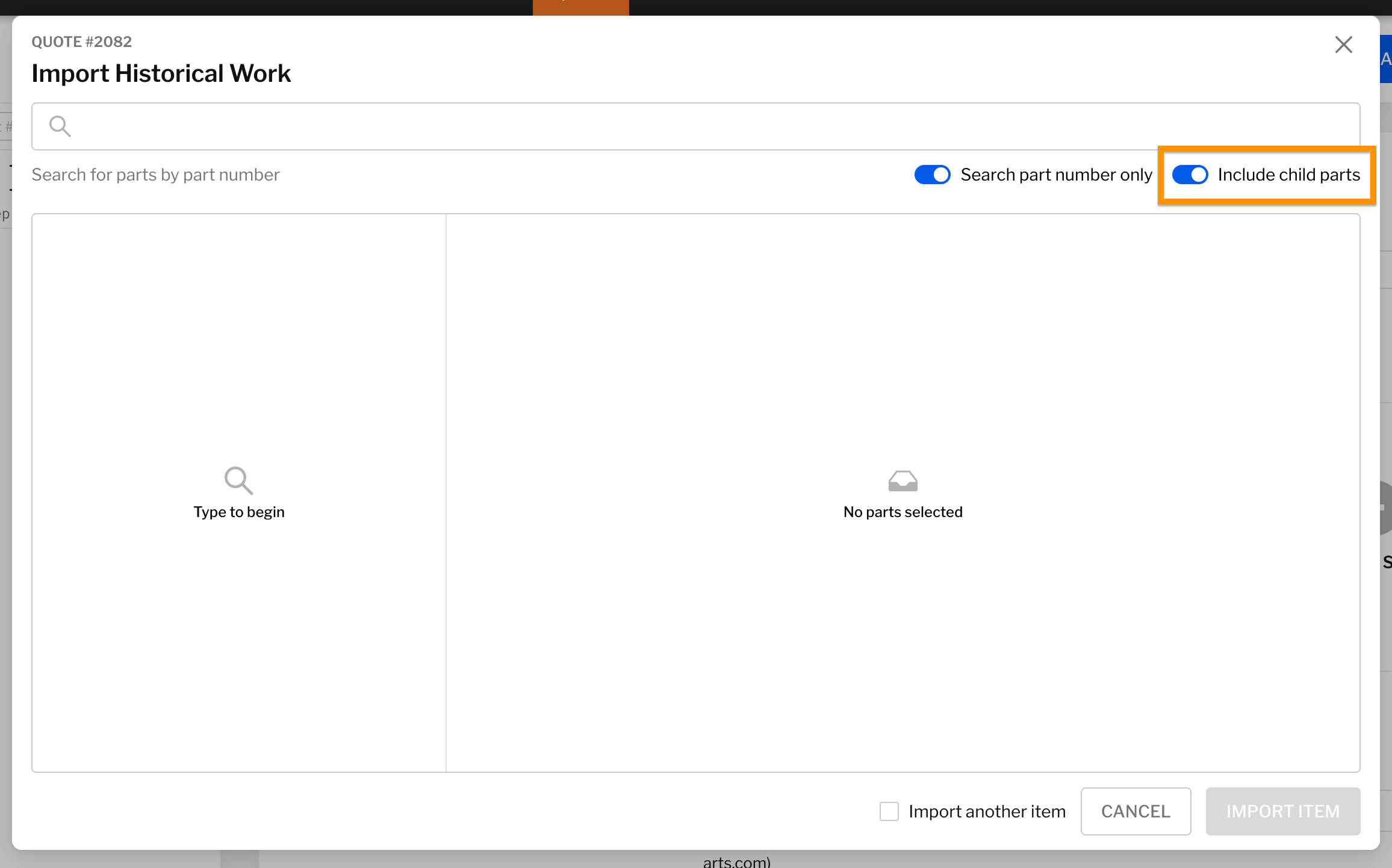Click the Type to begin magnifier icon
Image resolution: width=1392 pixels, height=868 pixels.
click(x=238, y=480)
